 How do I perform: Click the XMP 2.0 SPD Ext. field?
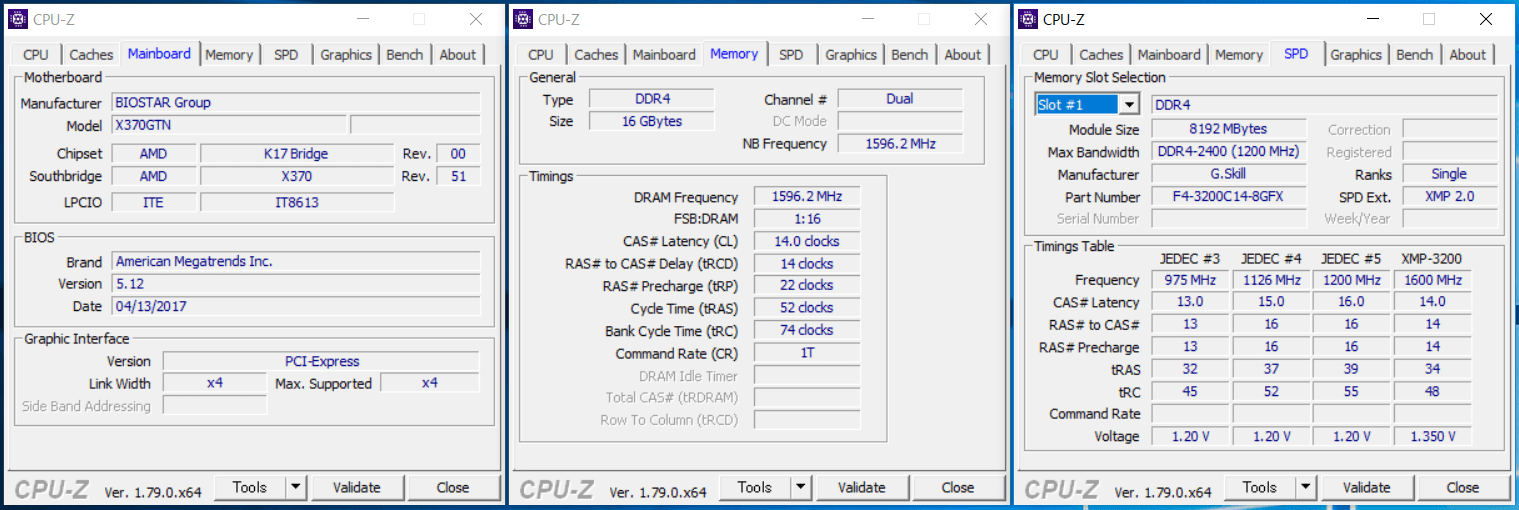[x=1449, y=196]
